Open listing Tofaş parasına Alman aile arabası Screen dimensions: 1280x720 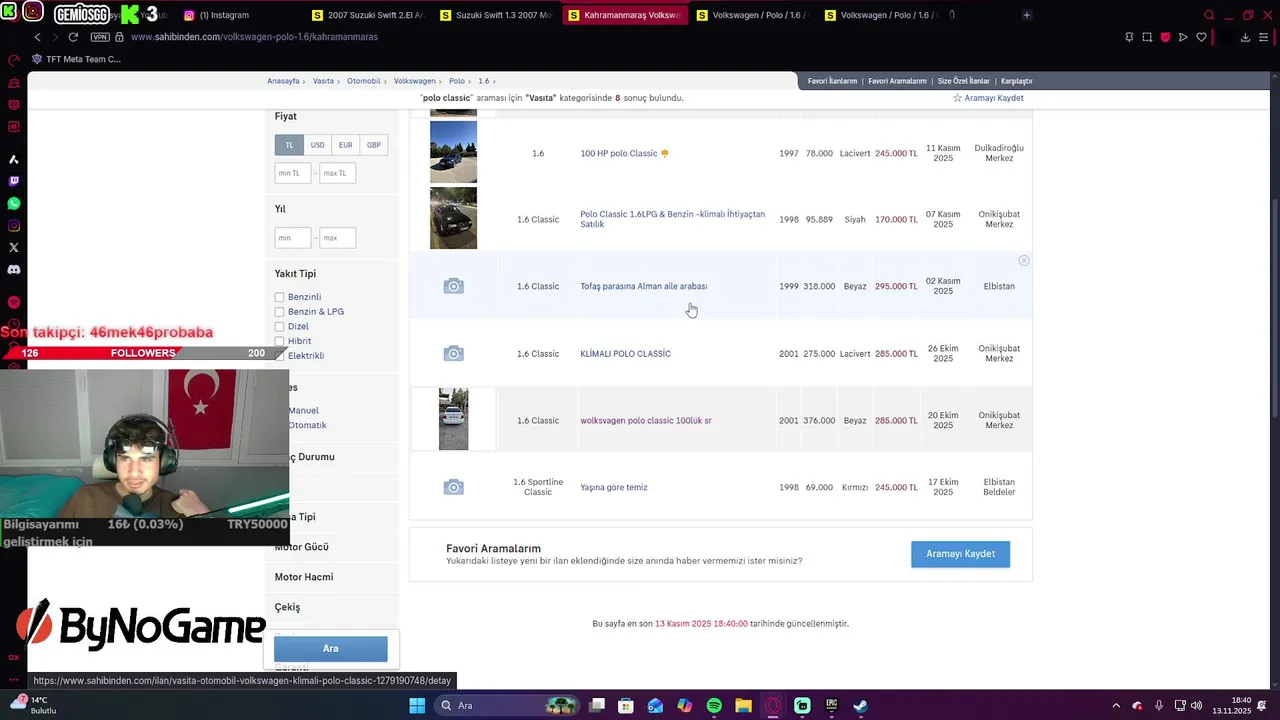coord(643,286)
